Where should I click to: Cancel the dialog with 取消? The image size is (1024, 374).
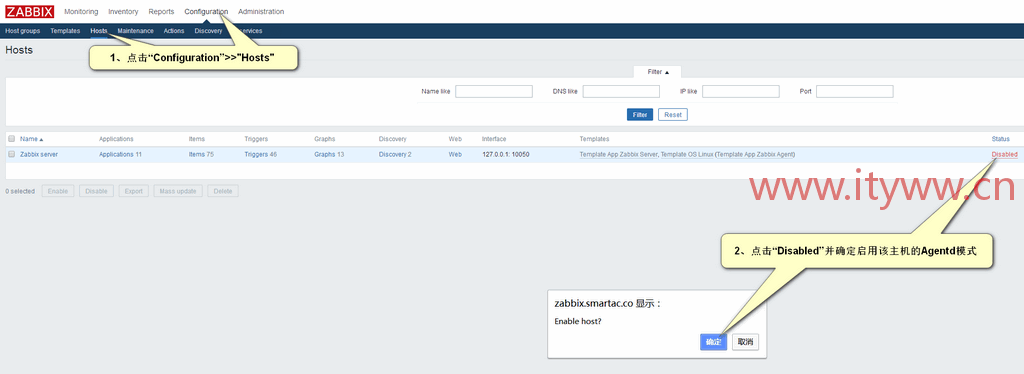[745, 342]
